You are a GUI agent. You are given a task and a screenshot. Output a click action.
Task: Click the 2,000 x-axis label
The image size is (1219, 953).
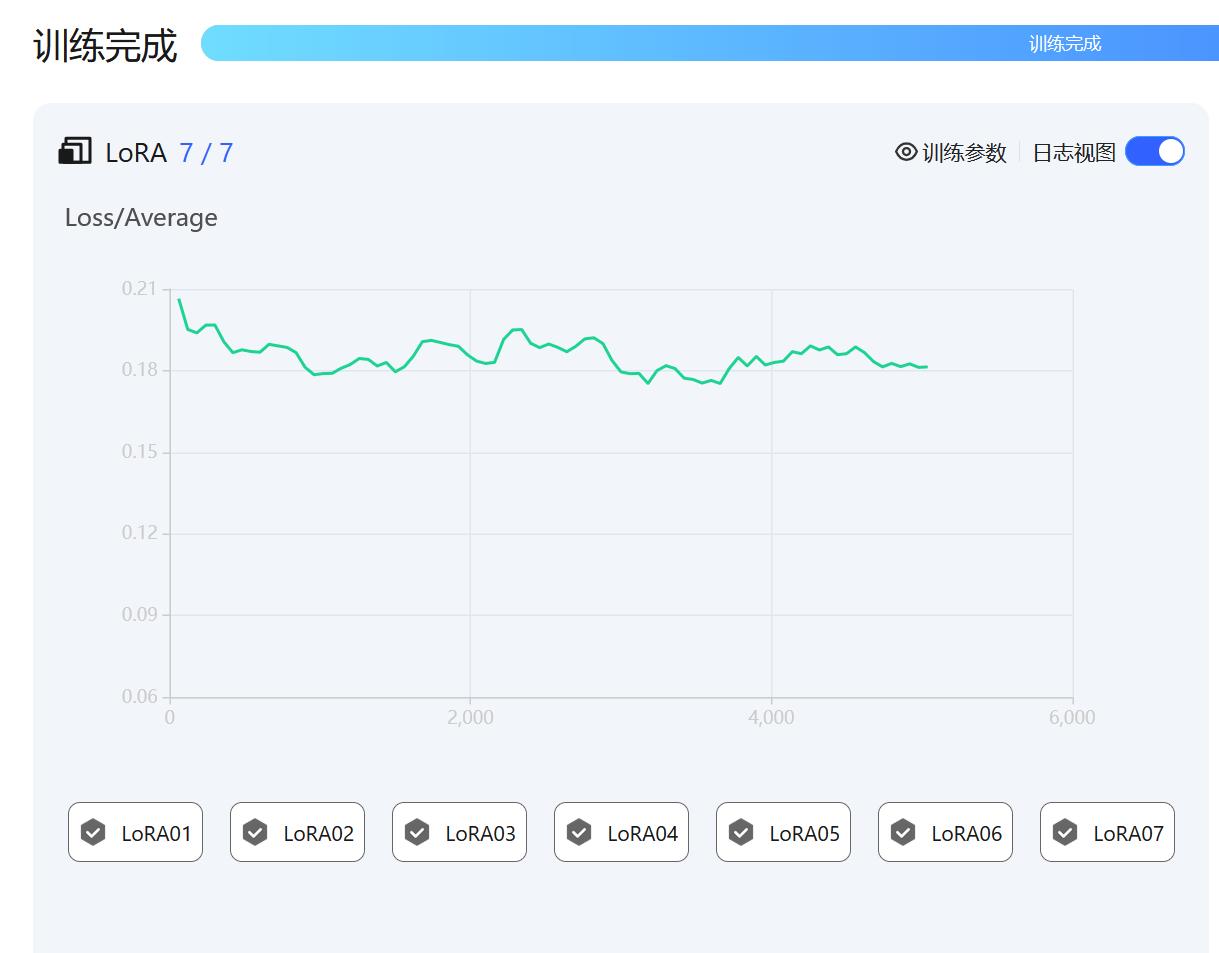pyautogui.click(x=470, y=718)
